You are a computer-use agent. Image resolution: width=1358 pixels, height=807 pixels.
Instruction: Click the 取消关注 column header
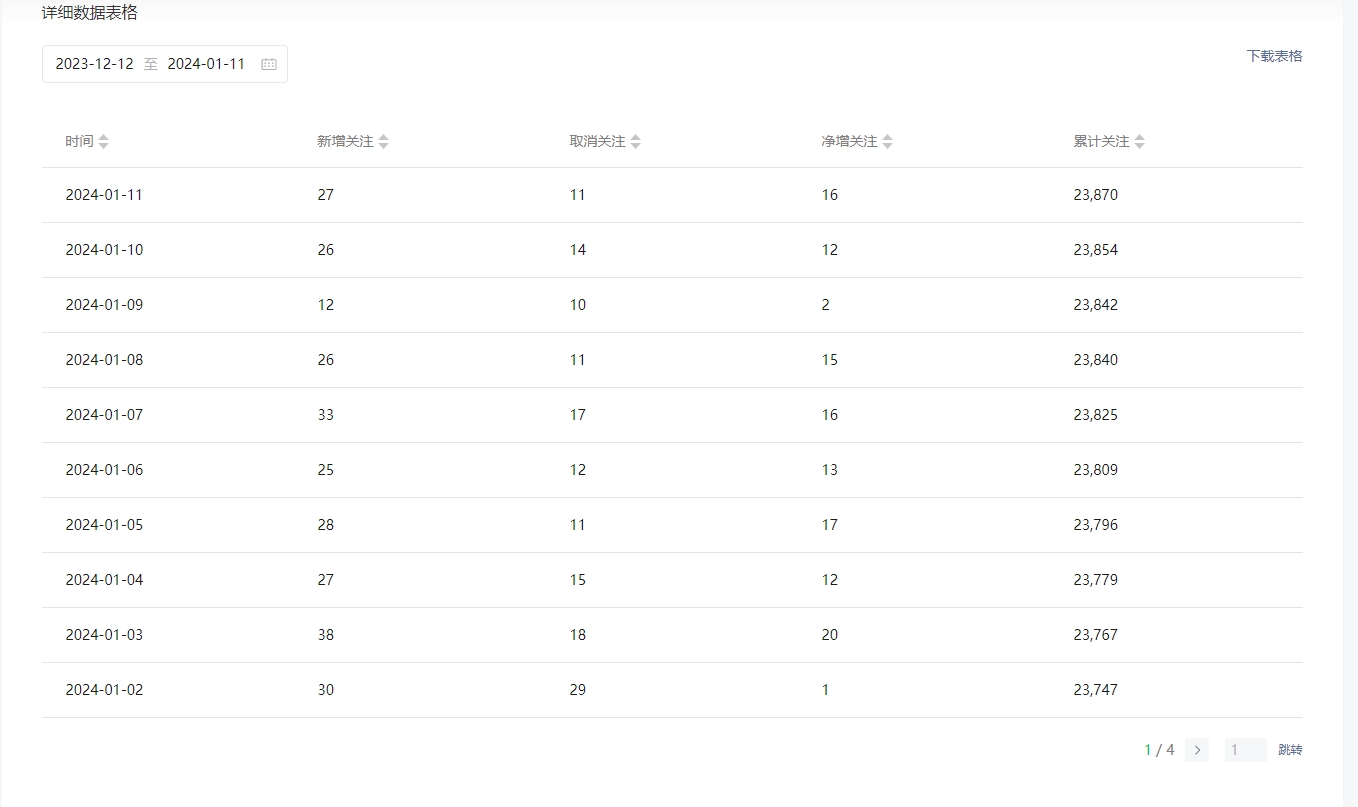click(597, 142)
